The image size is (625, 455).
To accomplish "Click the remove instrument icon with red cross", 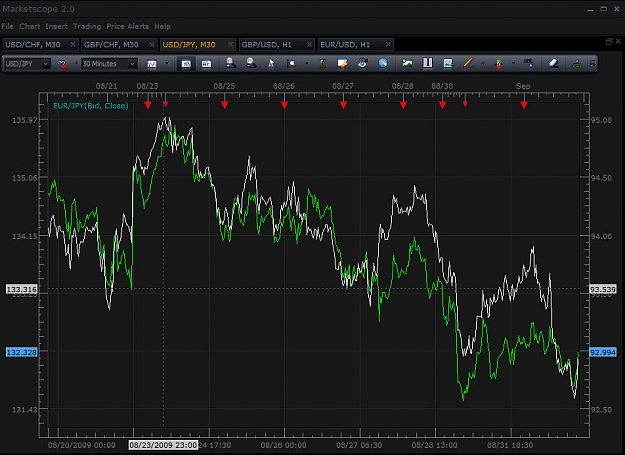I will (x=62, y=64).
